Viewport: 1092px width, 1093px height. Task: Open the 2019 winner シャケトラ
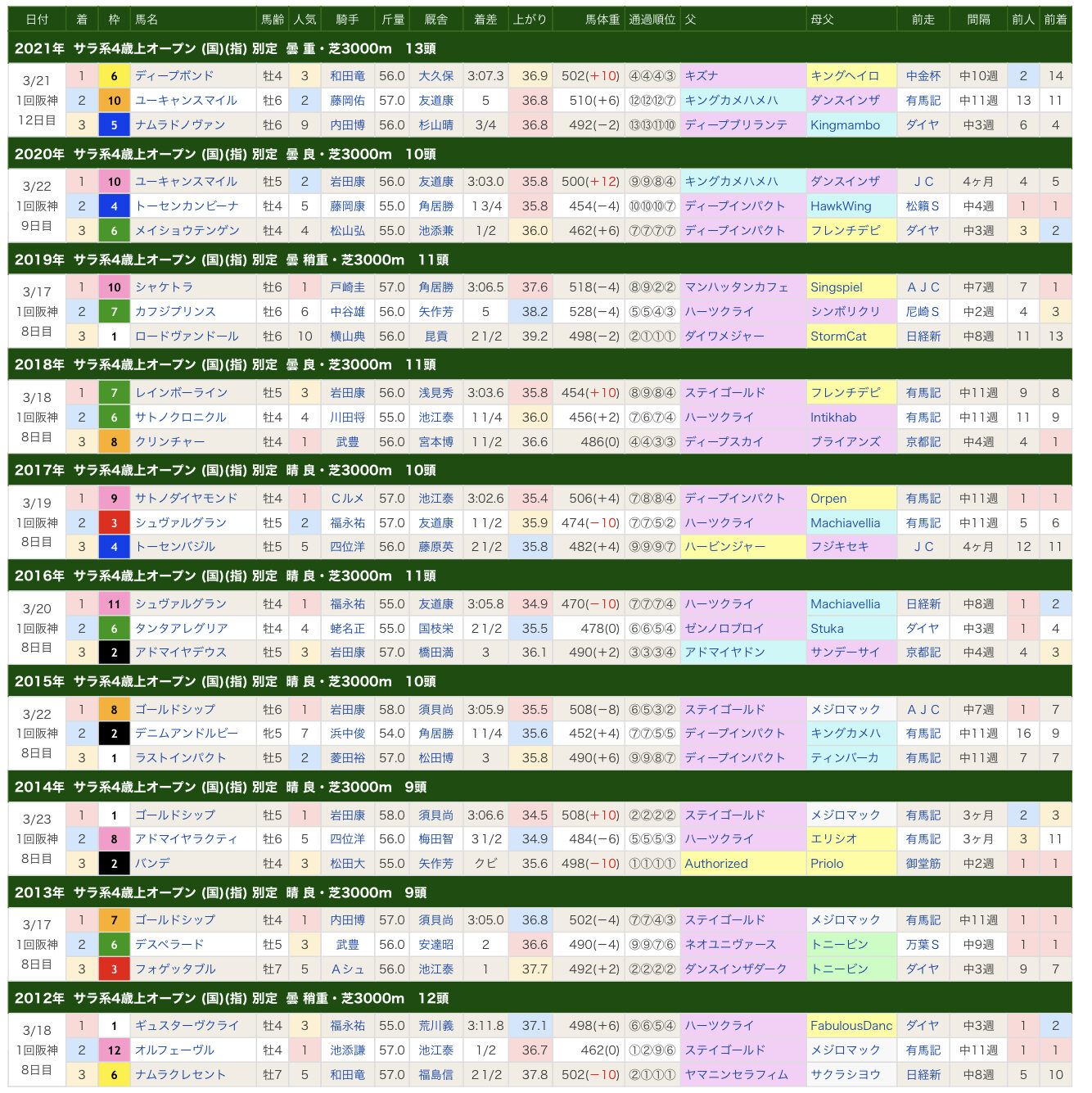[164, 287]
